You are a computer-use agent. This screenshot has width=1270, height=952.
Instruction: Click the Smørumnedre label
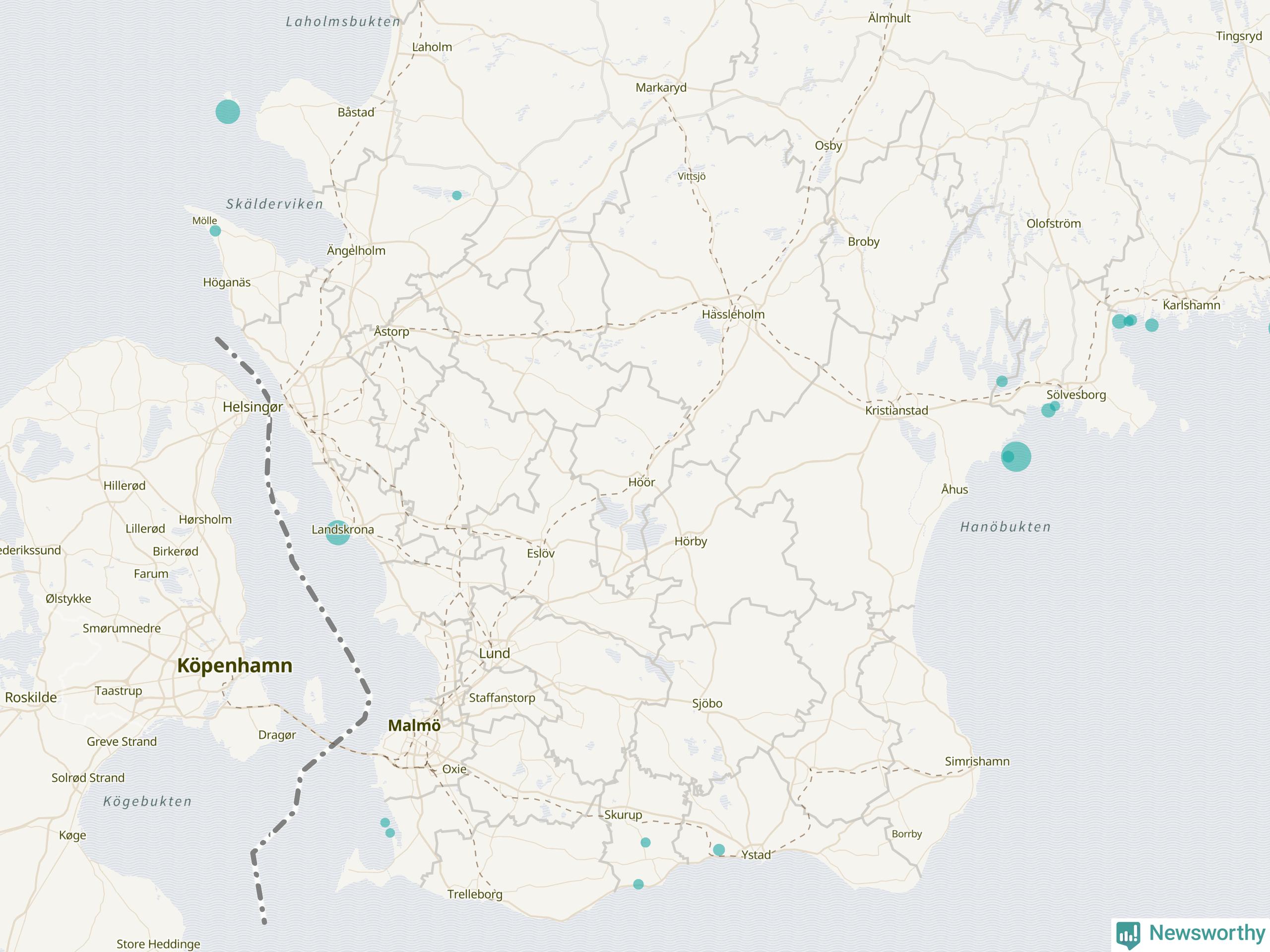pyautogui.click(x=122, y=628)
